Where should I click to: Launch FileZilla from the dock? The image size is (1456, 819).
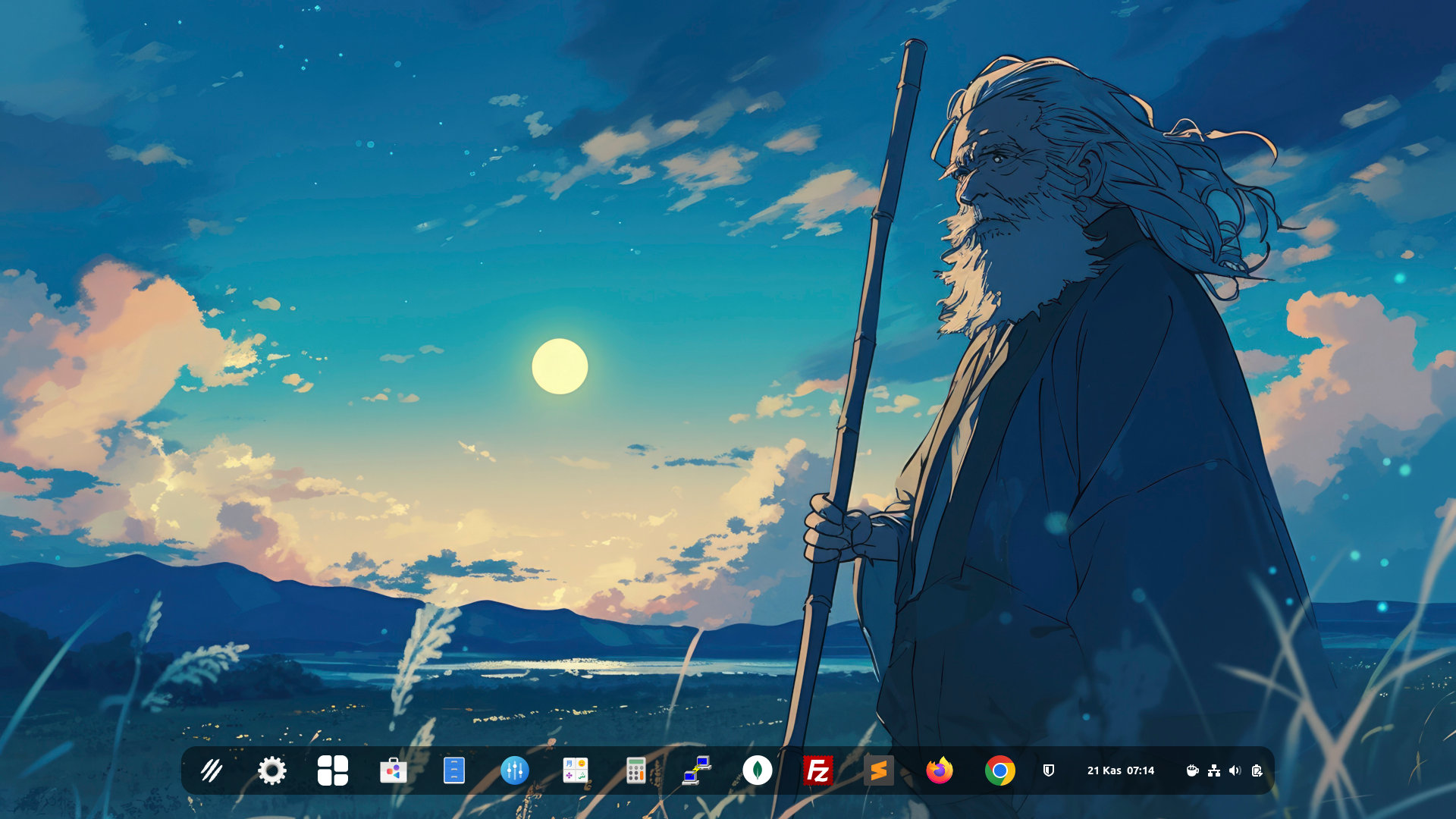(818, 770)
